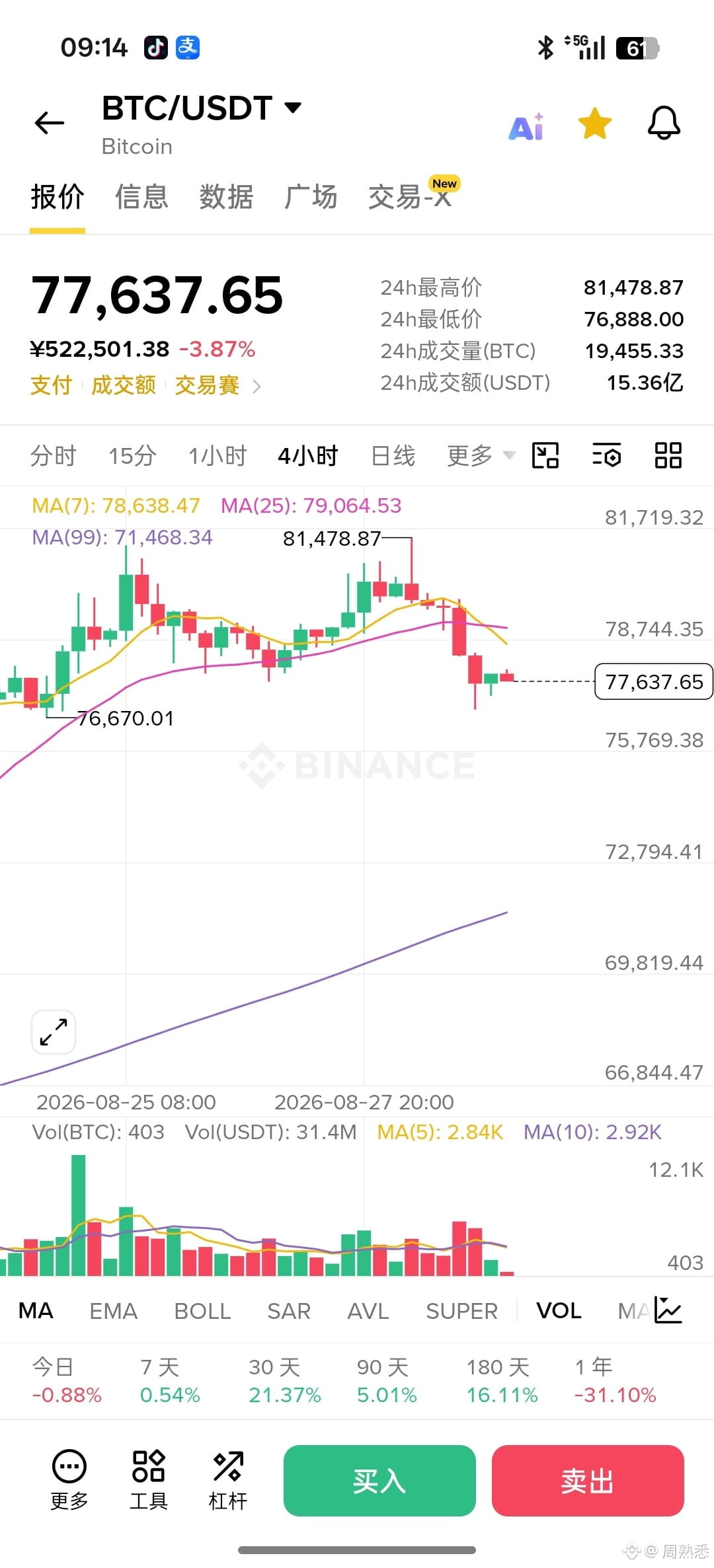714x1568 pixels.
Task: Toggle the SUPER indicator
Action: [x=461, y=1310]
